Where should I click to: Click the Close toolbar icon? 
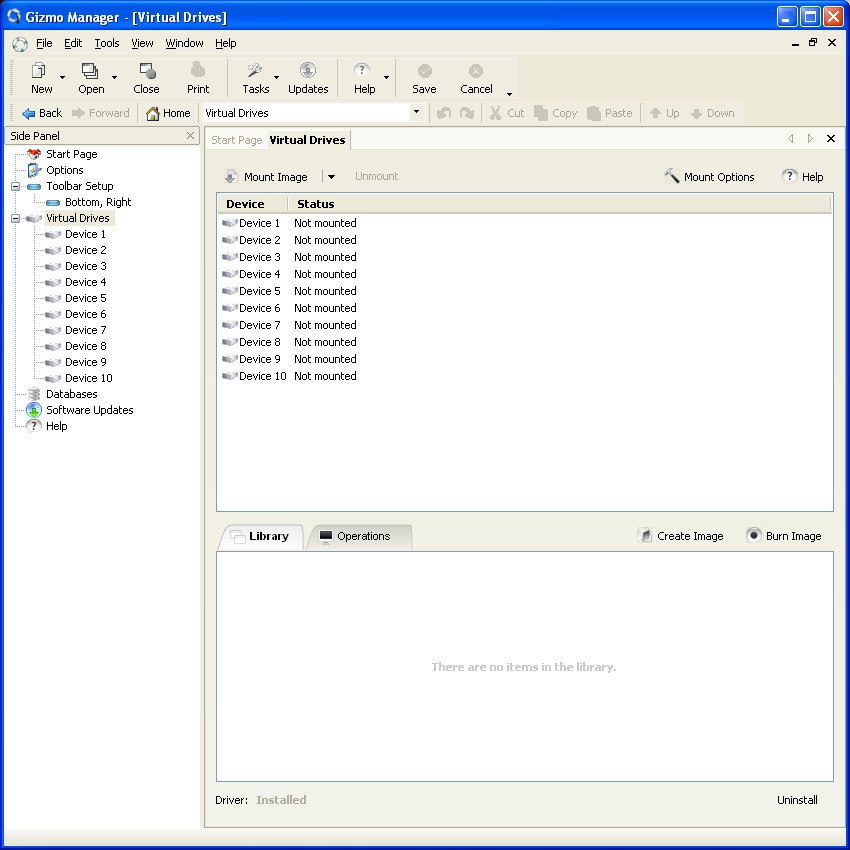[146, 78]
